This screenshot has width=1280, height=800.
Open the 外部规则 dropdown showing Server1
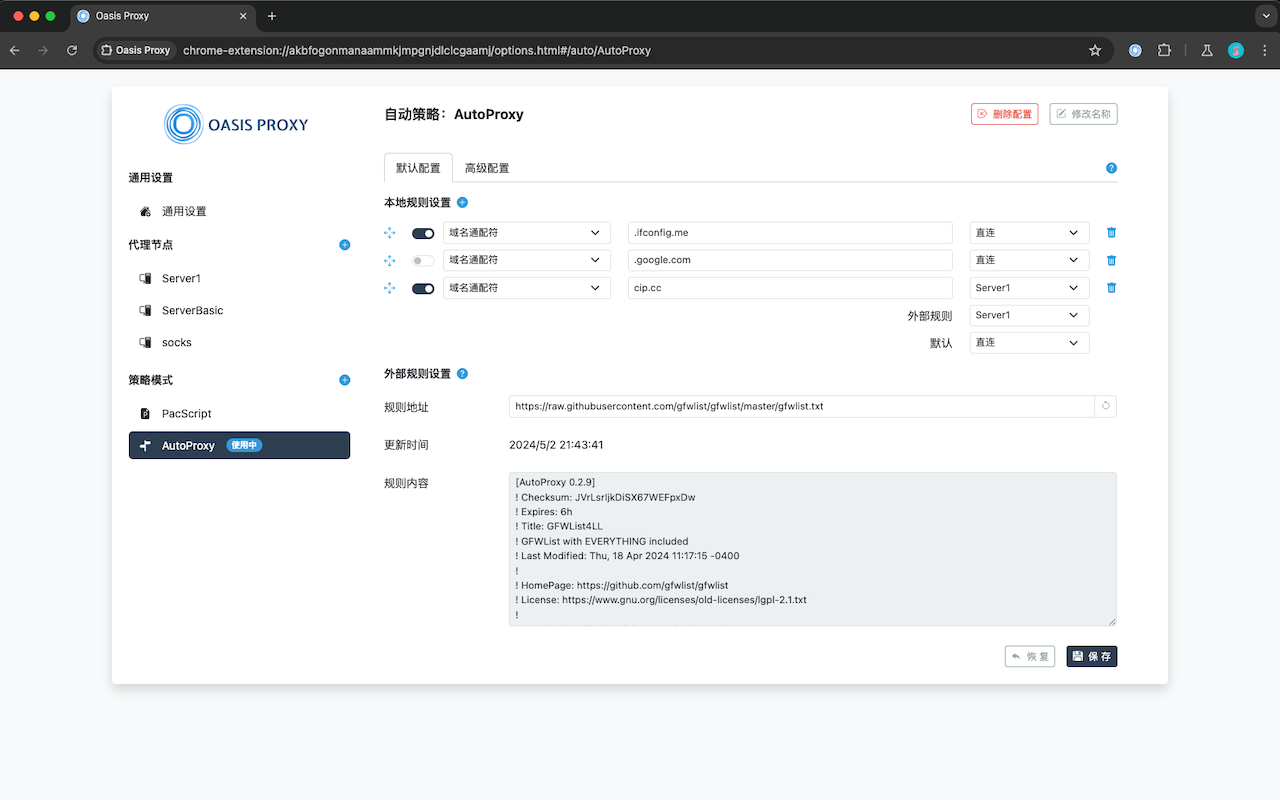pyautogui.click(x=1028, y=315)
